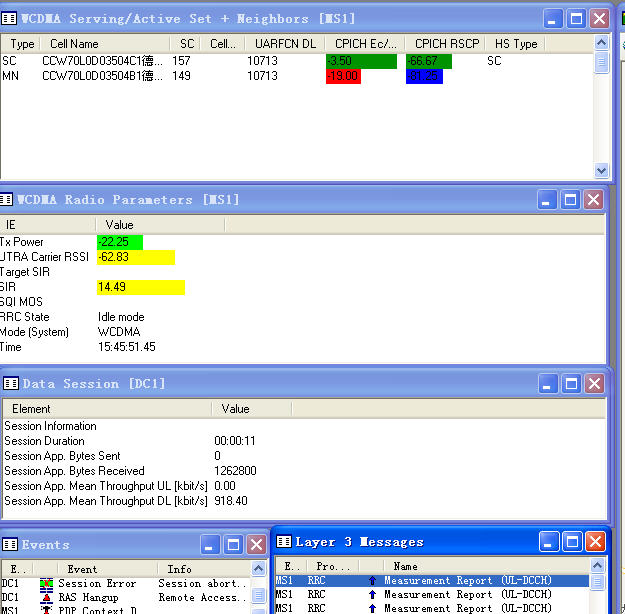
Task: Click the blue -81.25 RSCP value
Action: [424, 76]
